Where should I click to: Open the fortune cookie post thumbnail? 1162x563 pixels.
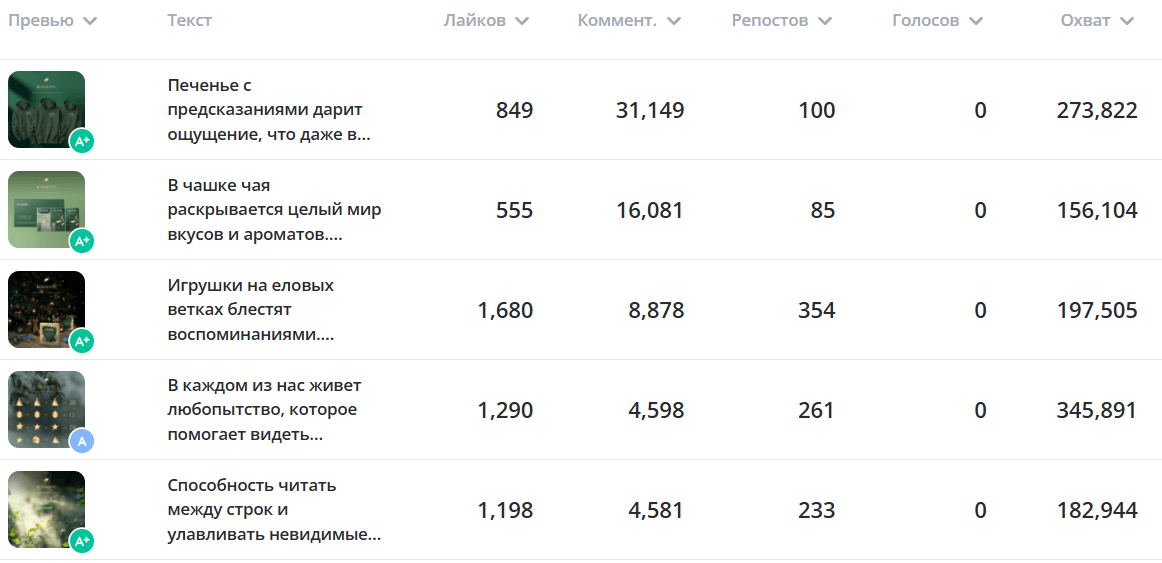pyautogui.click(x=45, y=106)
